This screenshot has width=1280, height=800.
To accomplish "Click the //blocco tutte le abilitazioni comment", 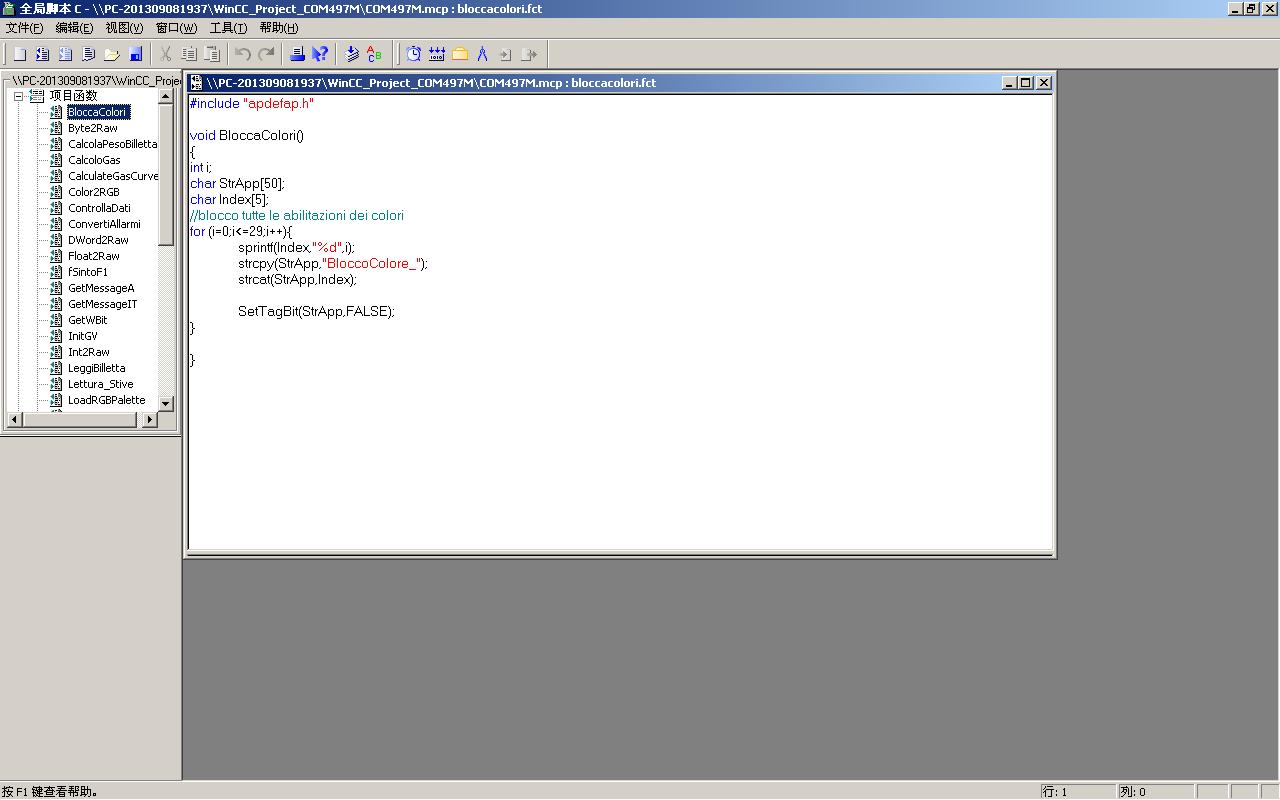I will click(297, 215).
